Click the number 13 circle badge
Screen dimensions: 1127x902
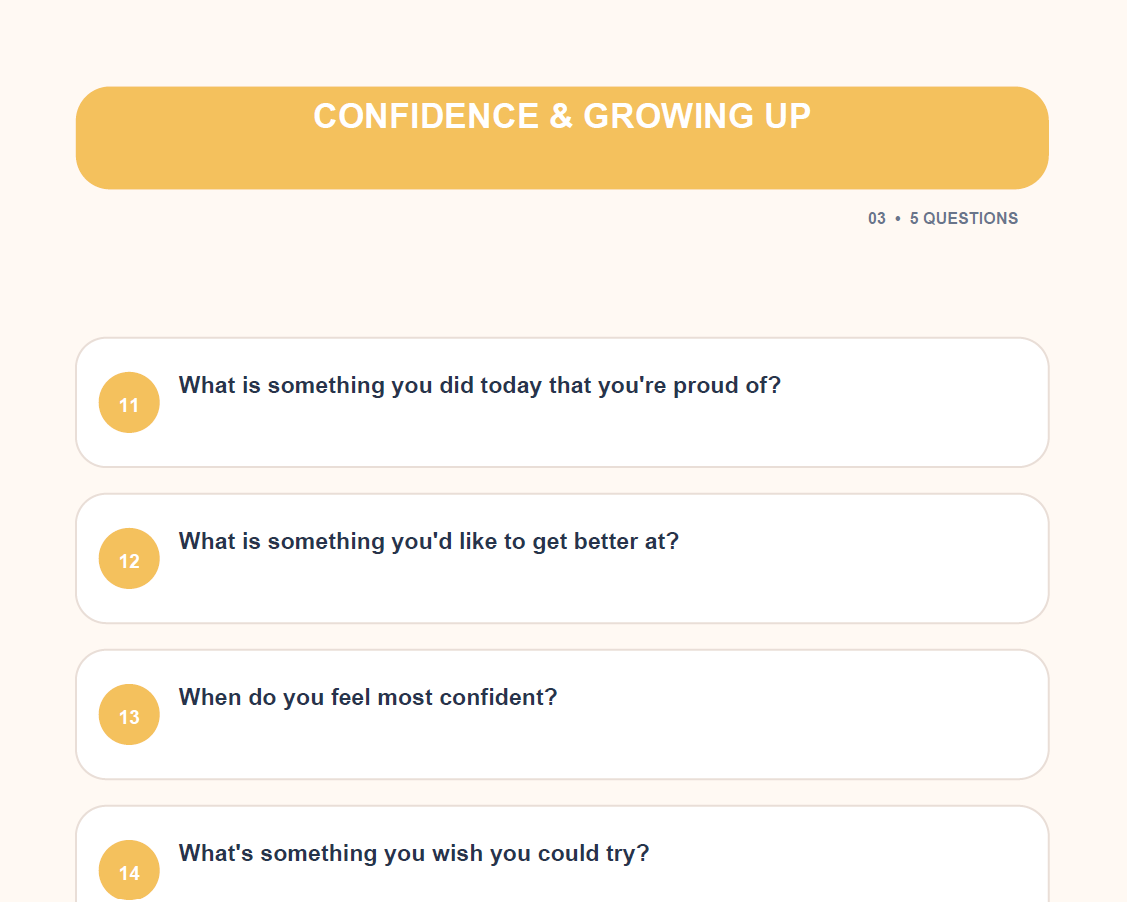point(129,714)
